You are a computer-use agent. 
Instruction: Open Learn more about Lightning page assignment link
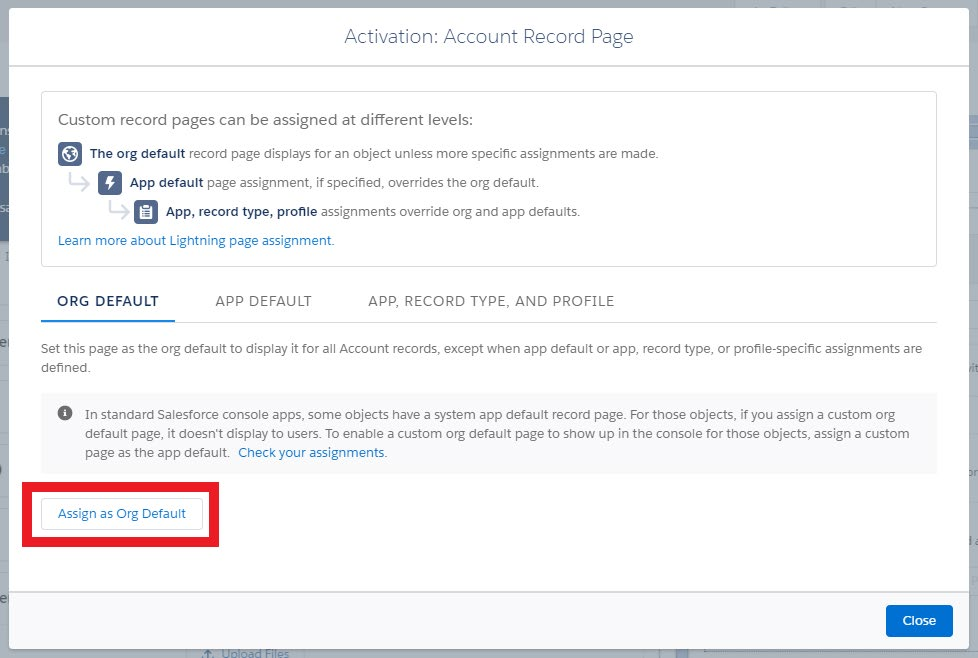196,241
